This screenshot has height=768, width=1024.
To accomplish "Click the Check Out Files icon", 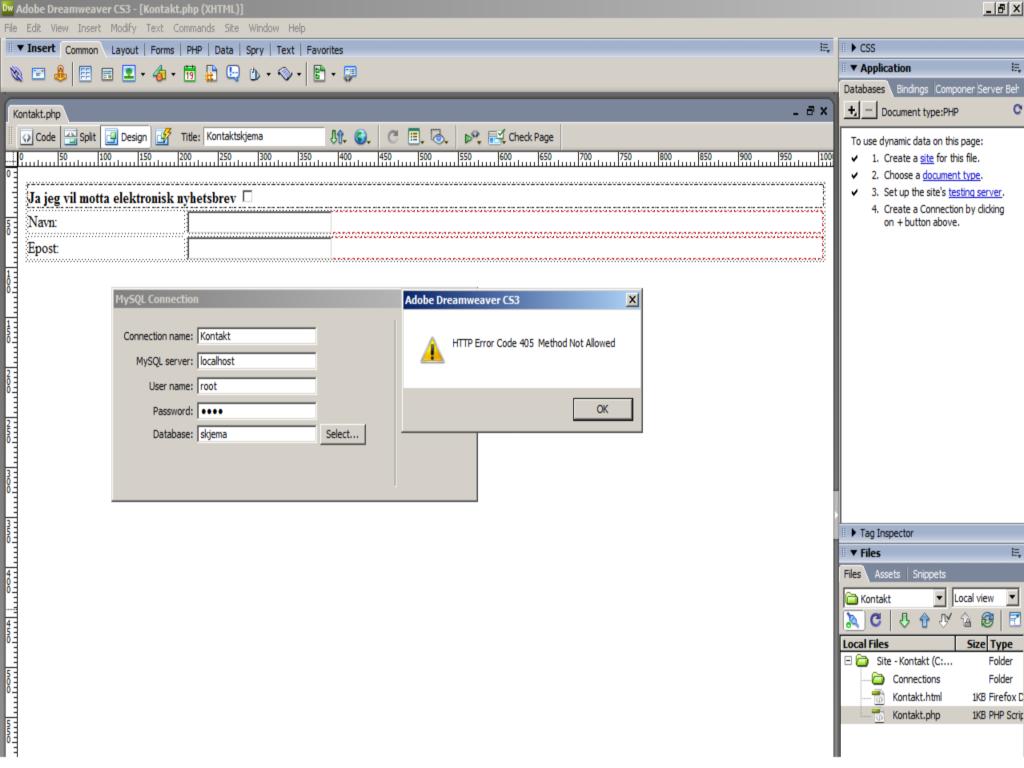I will pyautogui.click(x=945, y=620).
